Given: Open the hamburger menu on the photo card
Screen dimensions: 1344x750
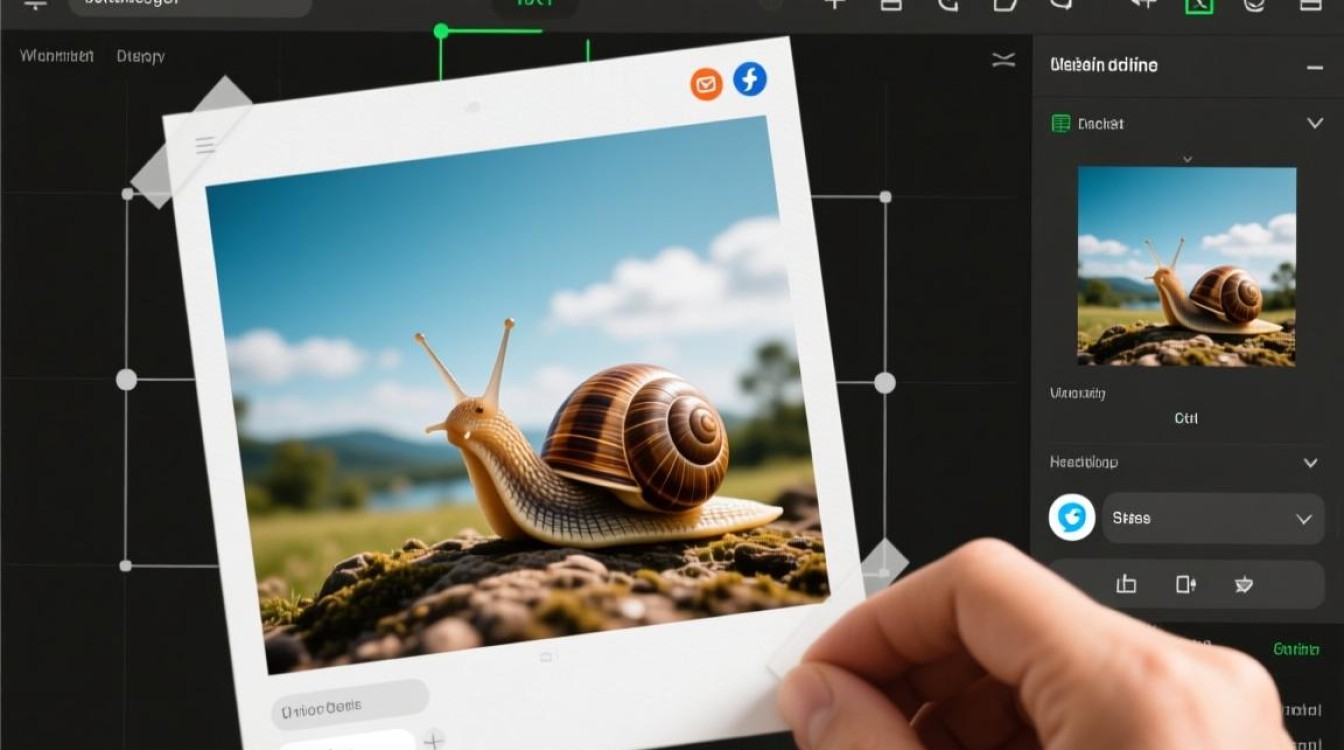Looking at the screenshot, I should click(x=205, y=146).
